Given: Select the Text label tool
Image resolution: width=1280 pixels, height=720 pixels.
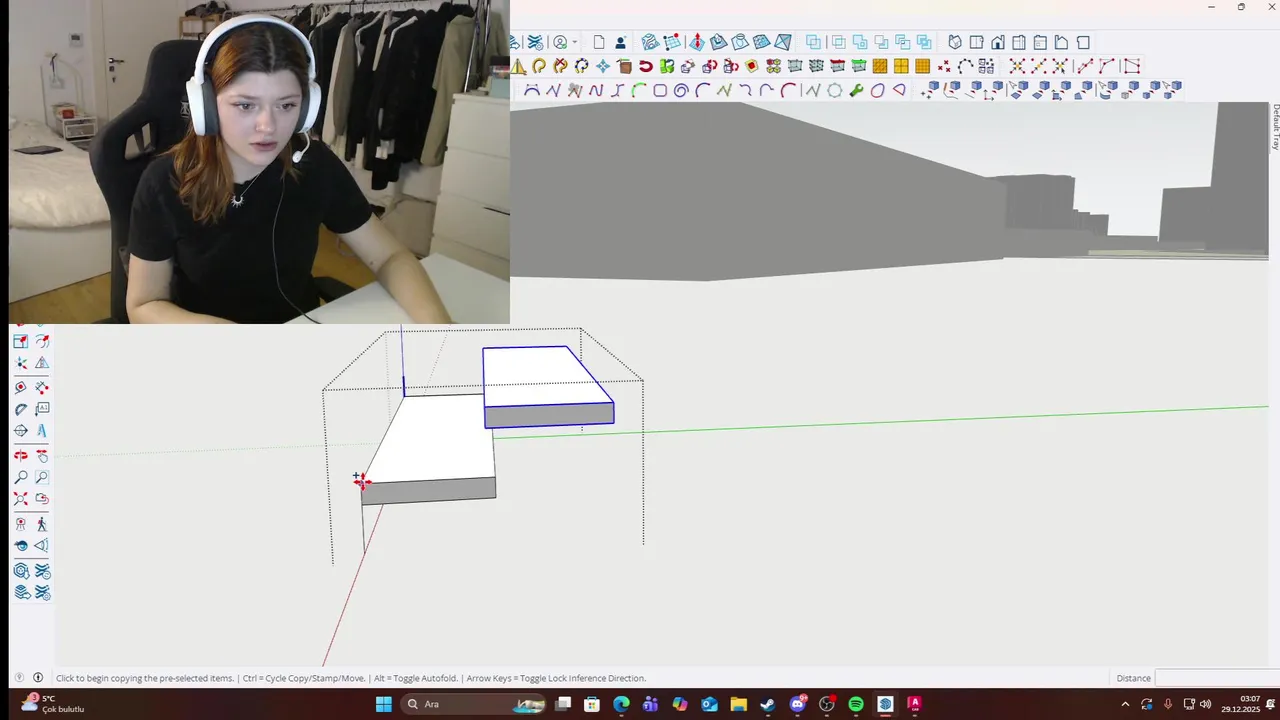Looking at the screenshot, I should (x=42, y=409).
